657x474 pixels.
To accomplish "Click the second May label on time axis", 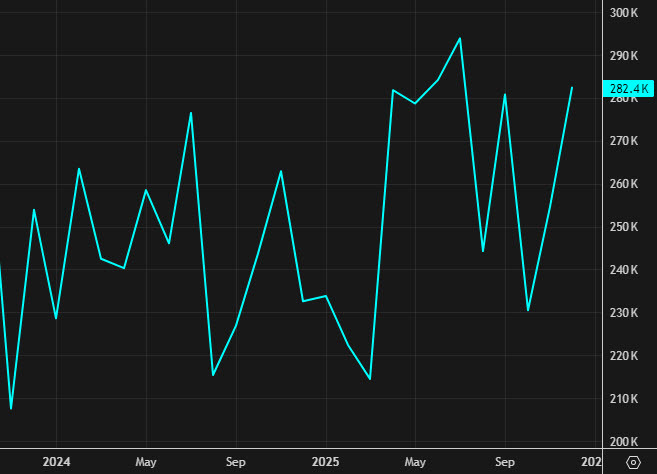I will coord(415,462).
